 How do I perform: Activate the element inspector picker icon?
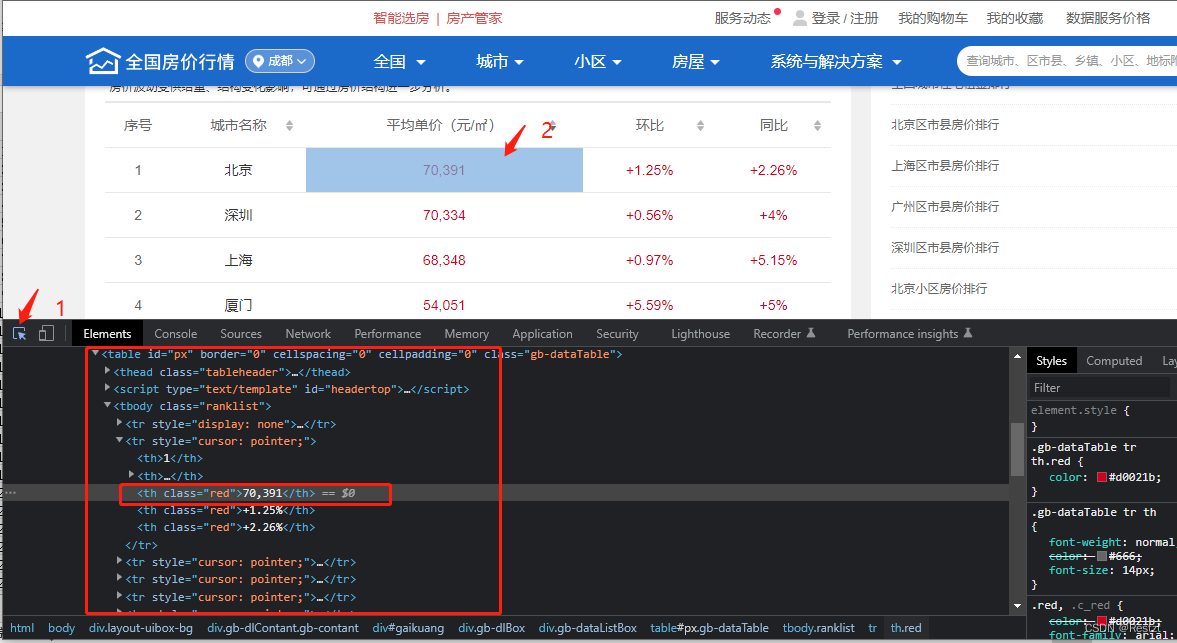pyautogui.click(x=20, y=334)
